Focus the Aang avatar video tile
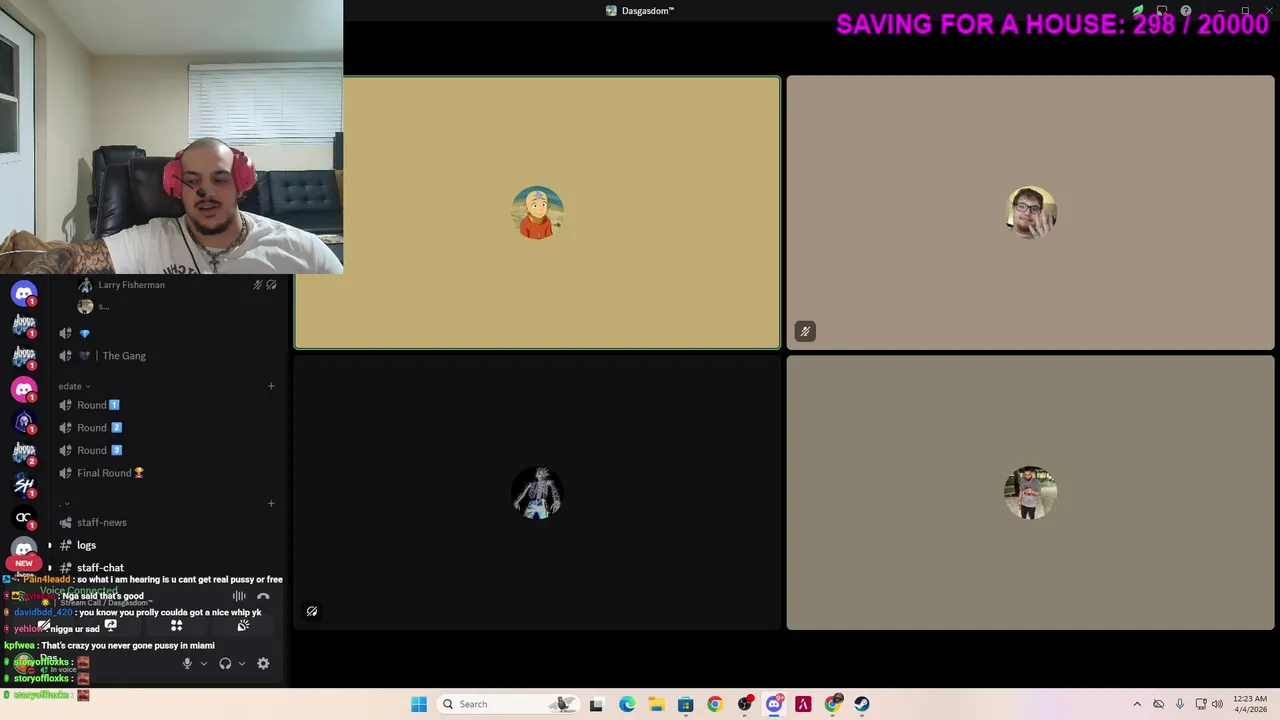This screenshot has height=720, width=1280. pyautogui.click(x=537, y=213)
